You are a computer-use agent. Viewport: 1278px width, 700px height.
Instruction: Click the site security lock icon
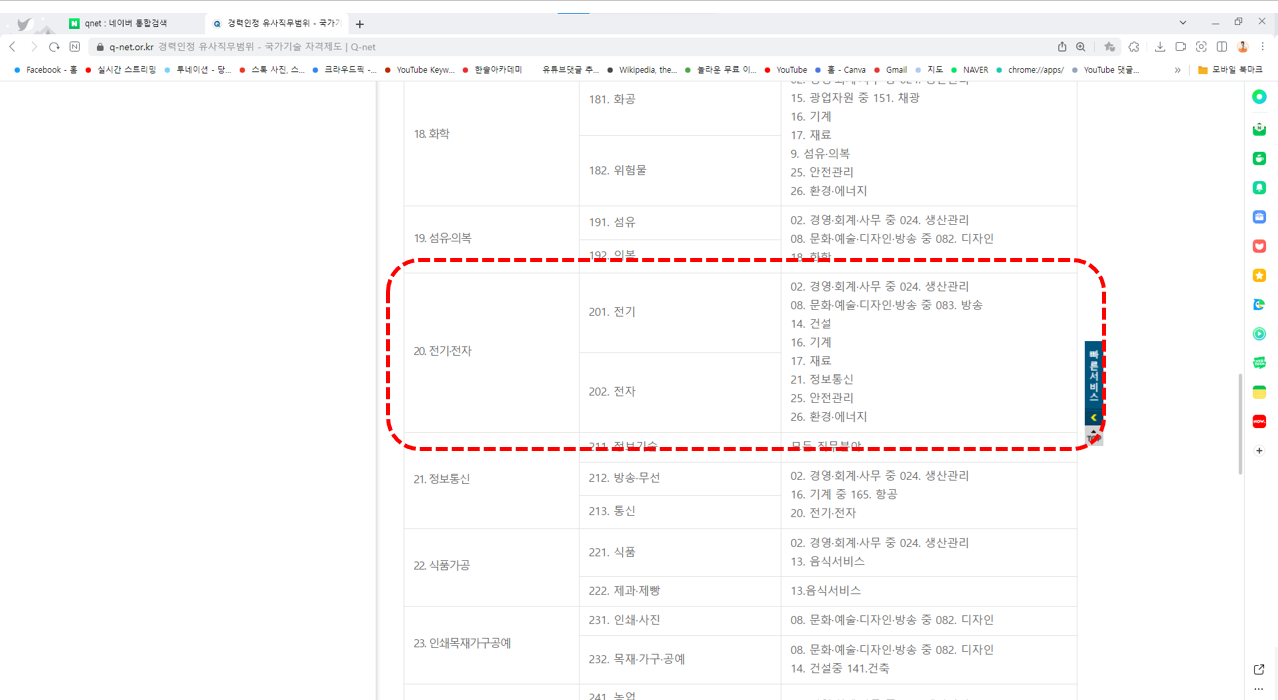99,47
